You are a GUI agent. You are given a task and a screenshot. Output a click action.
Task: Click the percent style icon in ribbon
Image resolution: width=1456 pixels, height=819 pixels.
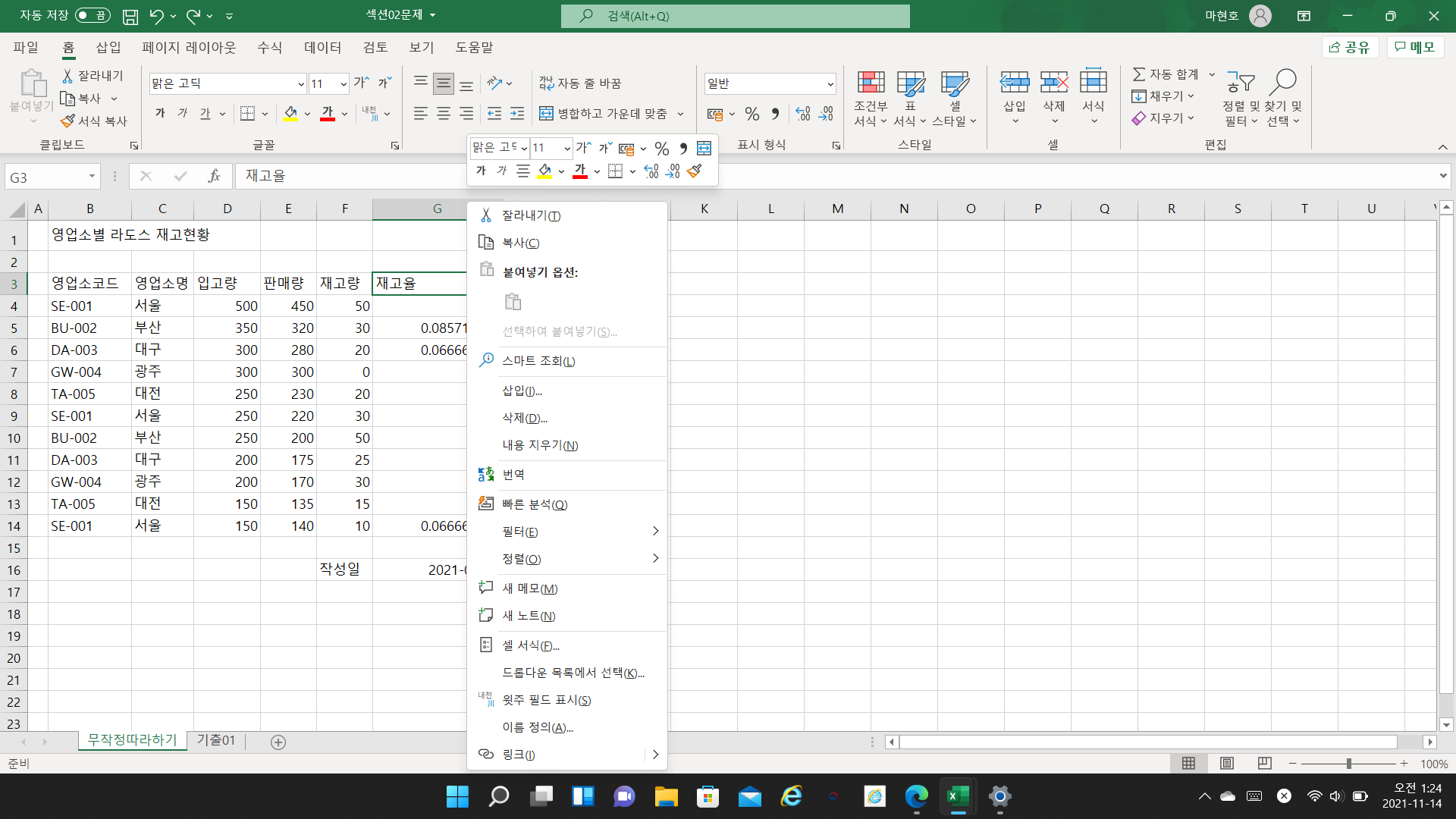752,114
